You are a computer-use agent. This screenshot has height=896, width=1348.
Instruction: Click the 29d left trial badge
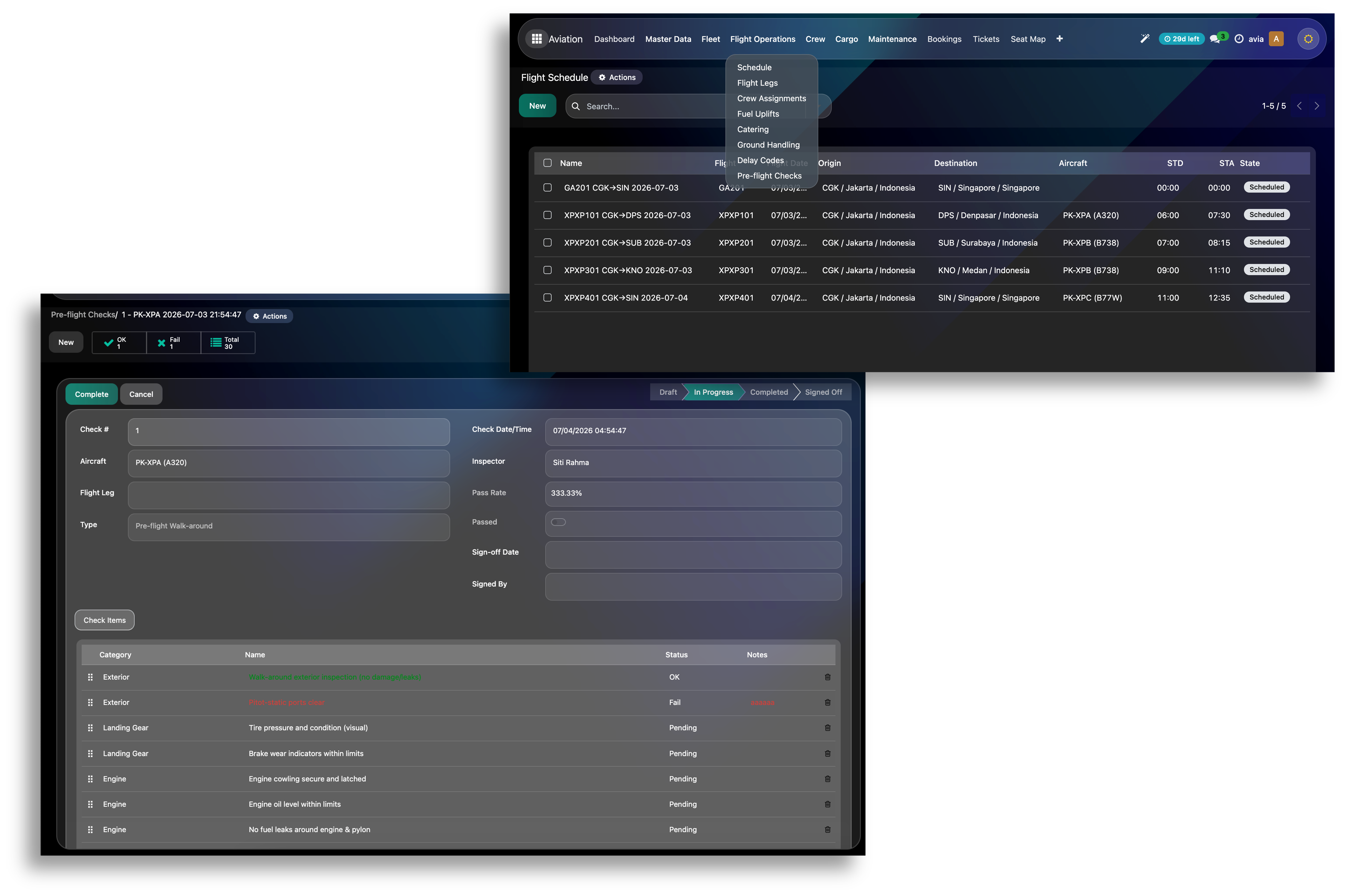click(1181, 39)
